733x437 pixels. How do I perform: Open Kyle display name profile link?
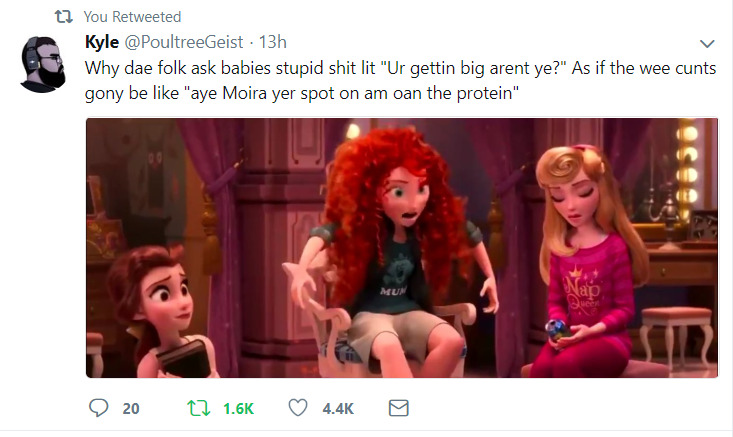[102, 42]
